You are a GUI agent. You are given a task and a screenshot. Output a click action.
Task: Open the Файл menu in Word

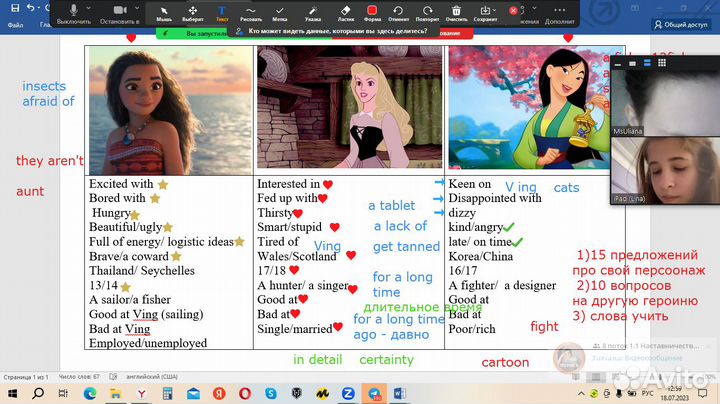point(16,23)
